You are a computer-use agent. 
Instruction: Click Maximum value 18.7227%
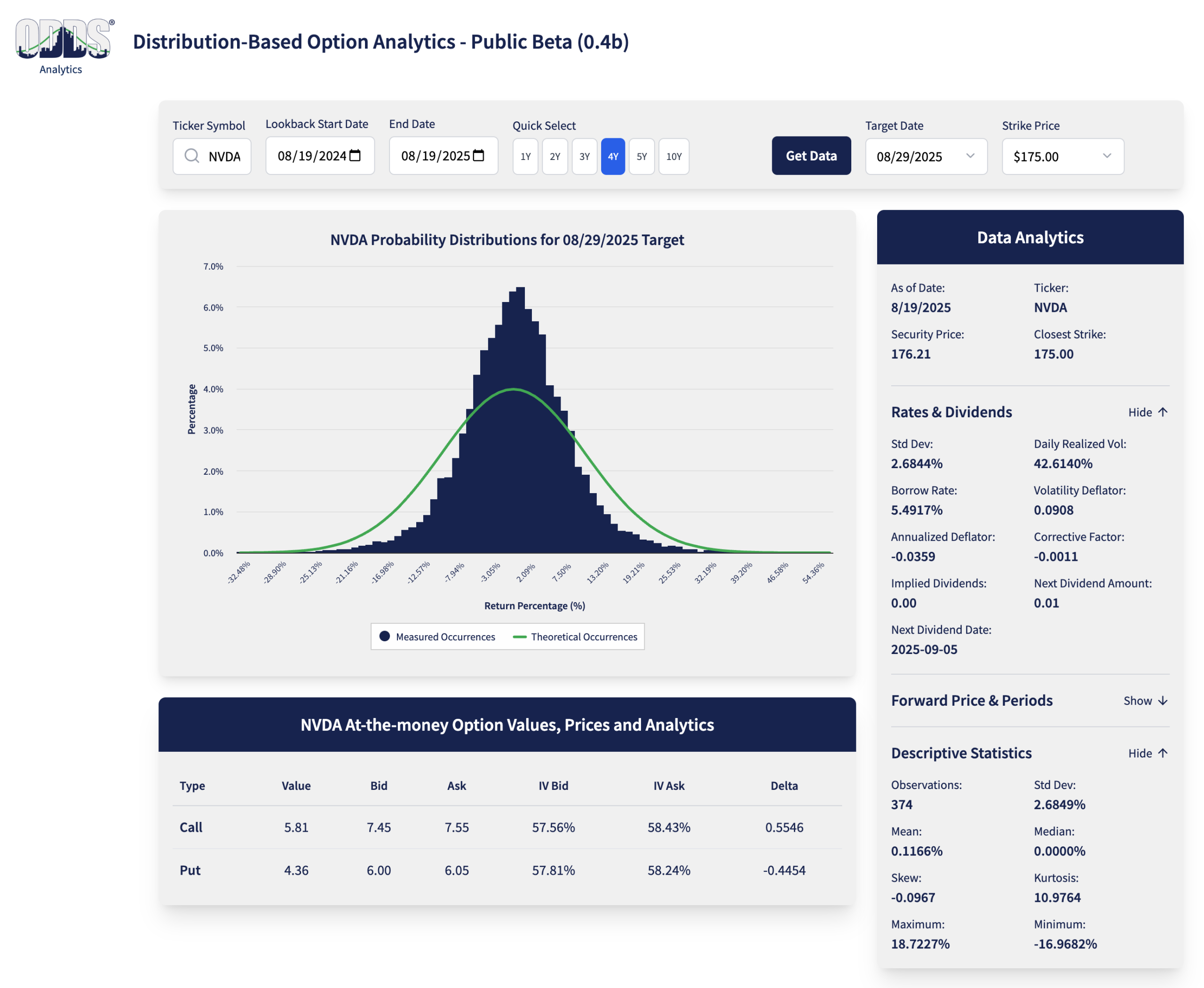click(920, 944)
